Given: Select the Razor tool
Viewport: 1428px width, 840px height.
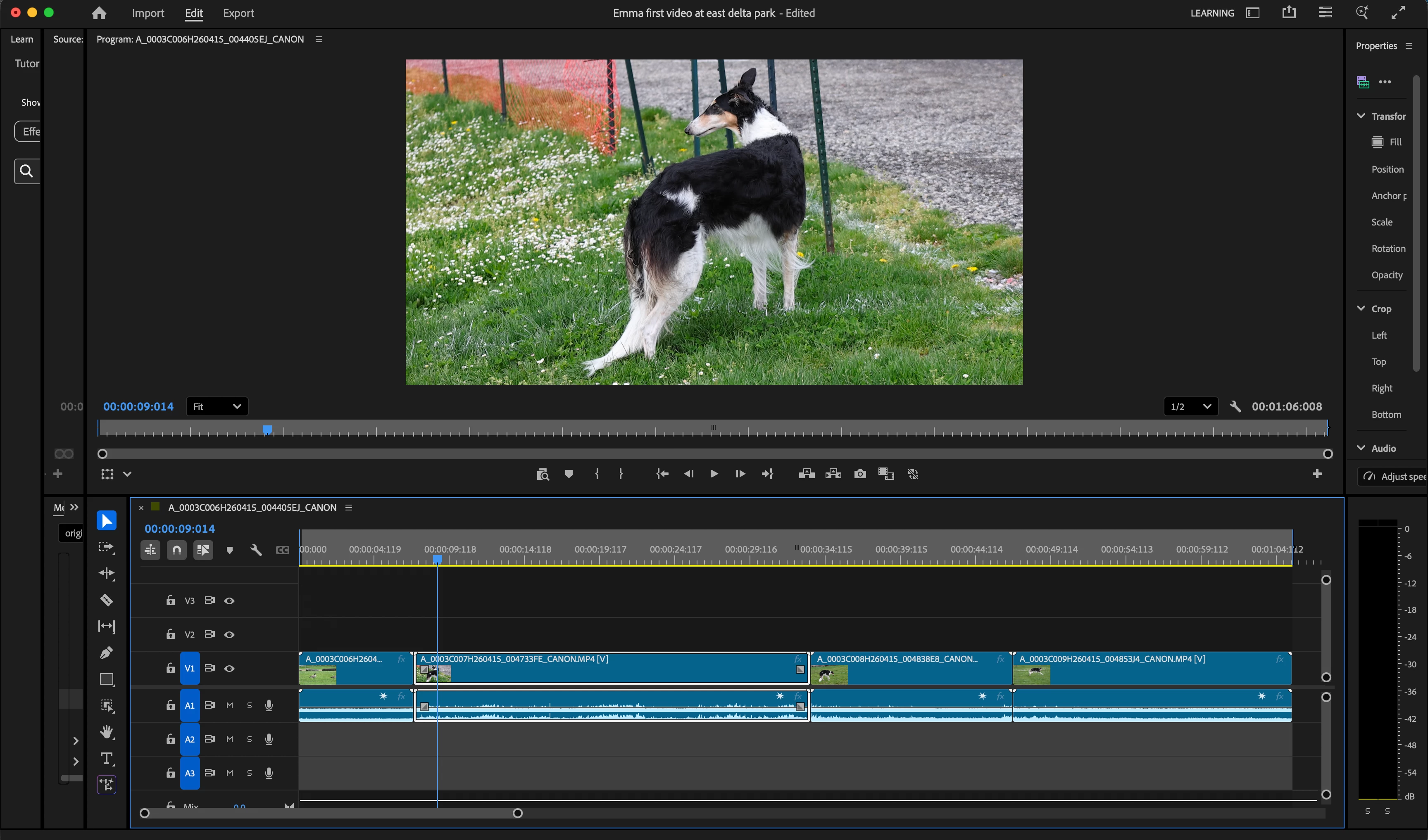Looking at the screenshot, I should [106, 600].
